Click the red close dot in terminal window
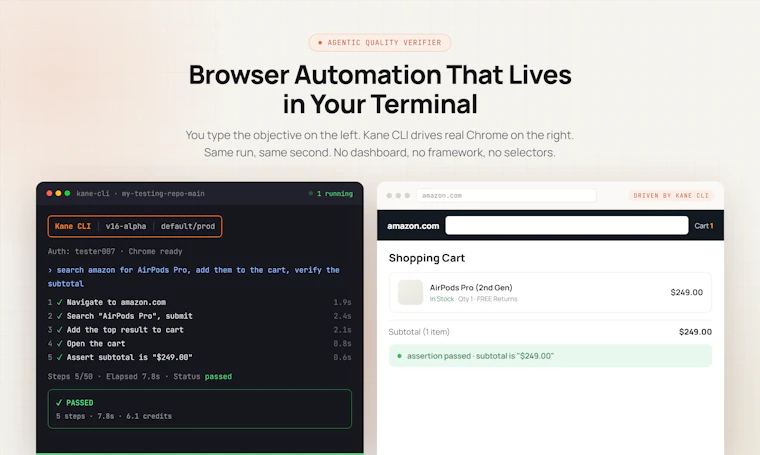 click(49, 193)
